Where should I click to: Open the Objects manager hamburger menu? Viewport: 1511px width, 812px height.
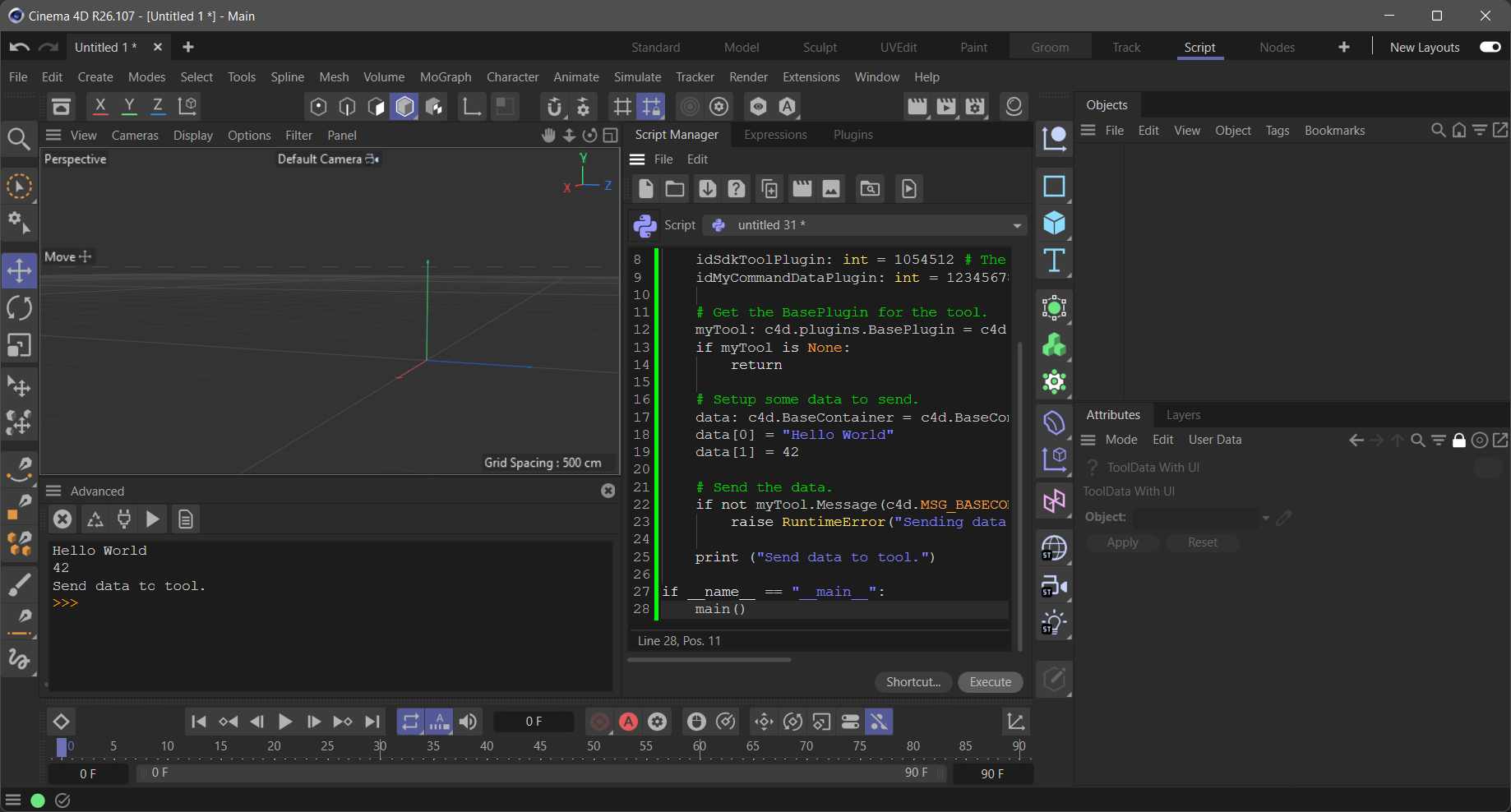pos(1088,130)
